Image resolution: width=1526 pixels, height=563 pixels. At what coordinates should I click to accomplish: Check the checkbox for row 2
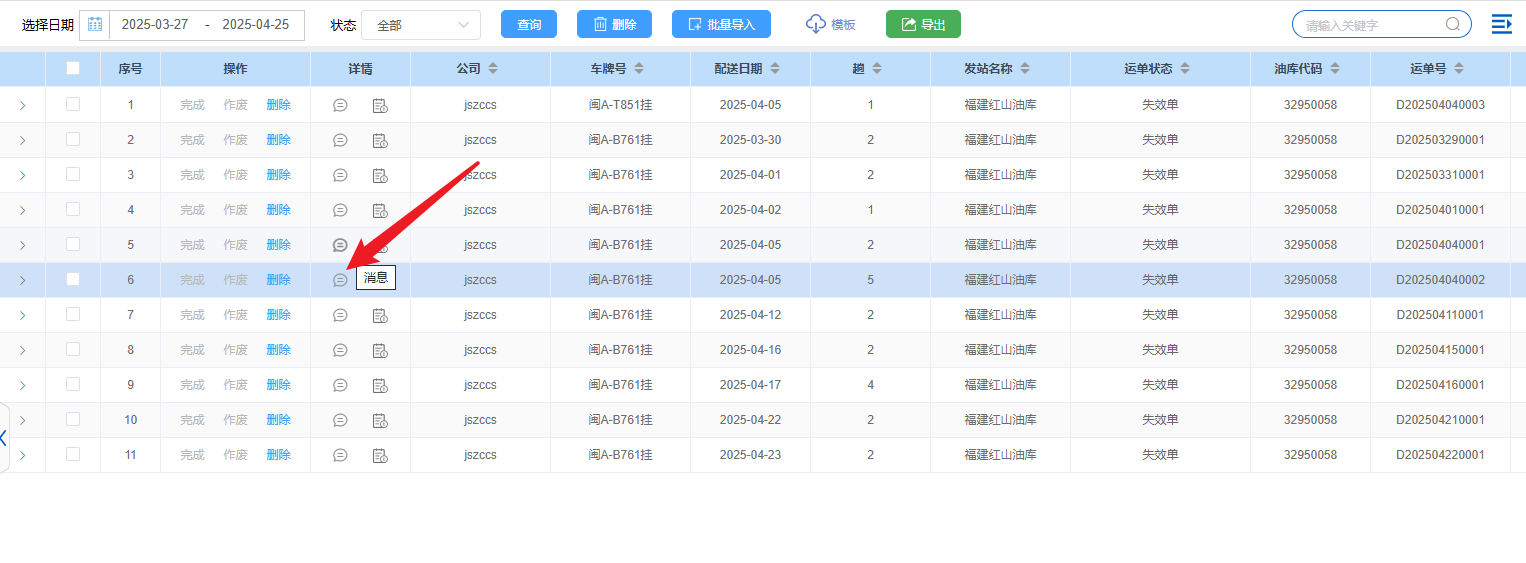(x=73, y=139)
